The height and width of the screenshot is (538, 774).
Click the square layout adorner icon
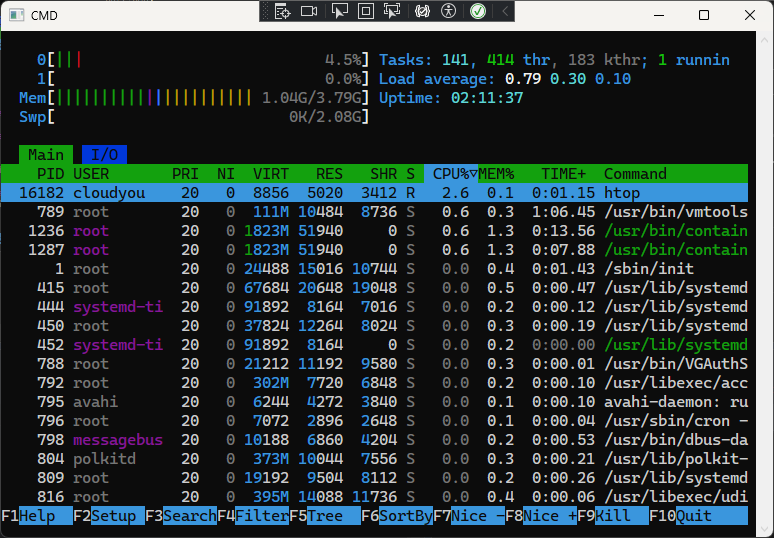pos(366,11)
